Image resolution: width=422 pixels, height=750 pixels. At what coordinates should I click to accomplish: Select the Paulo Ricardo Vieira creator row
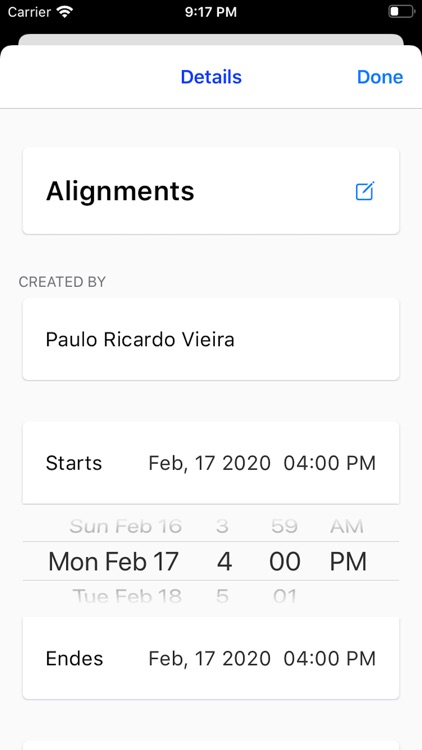211,339
